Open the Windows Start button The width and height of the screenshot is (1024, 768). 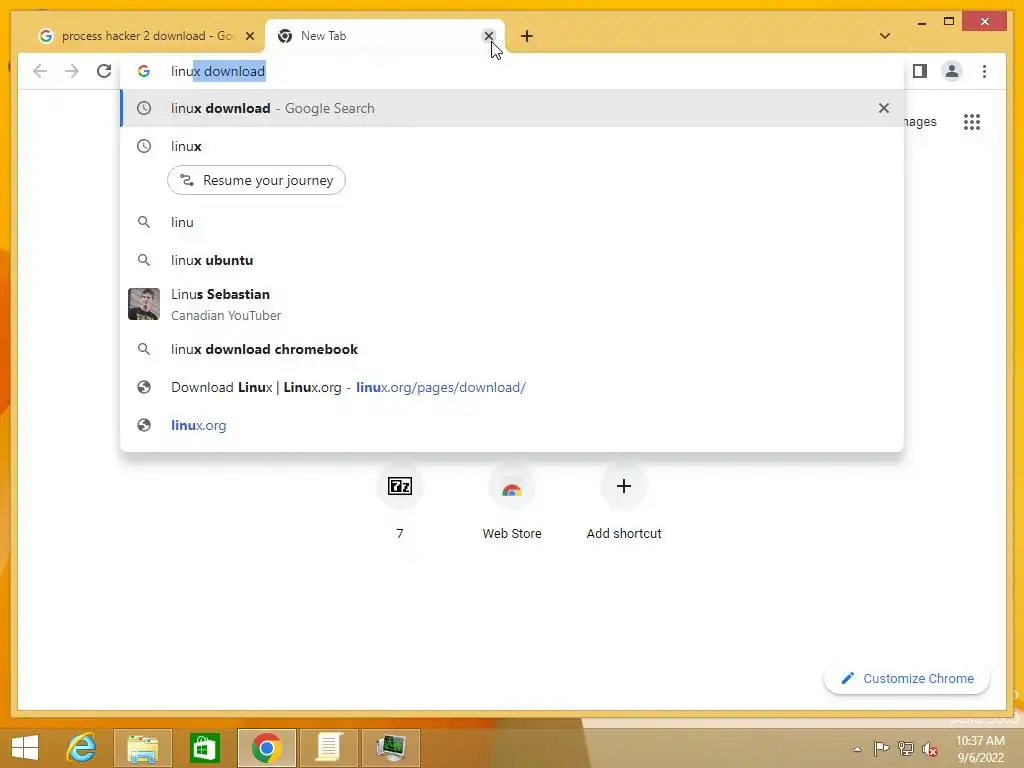point(25,748)
